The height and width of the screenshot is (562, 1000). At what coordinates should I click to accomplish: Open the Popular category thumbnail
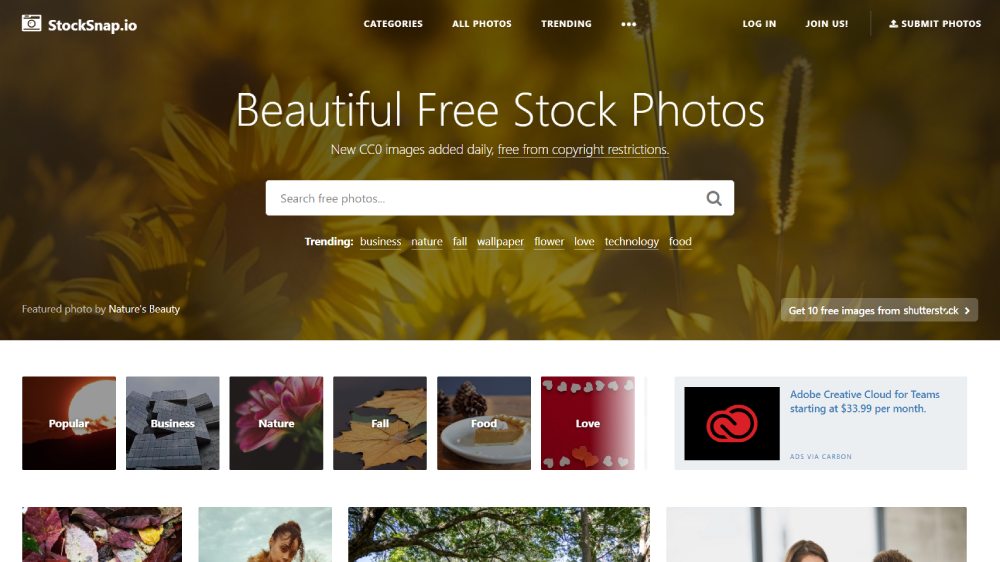[x=69, y=423]
